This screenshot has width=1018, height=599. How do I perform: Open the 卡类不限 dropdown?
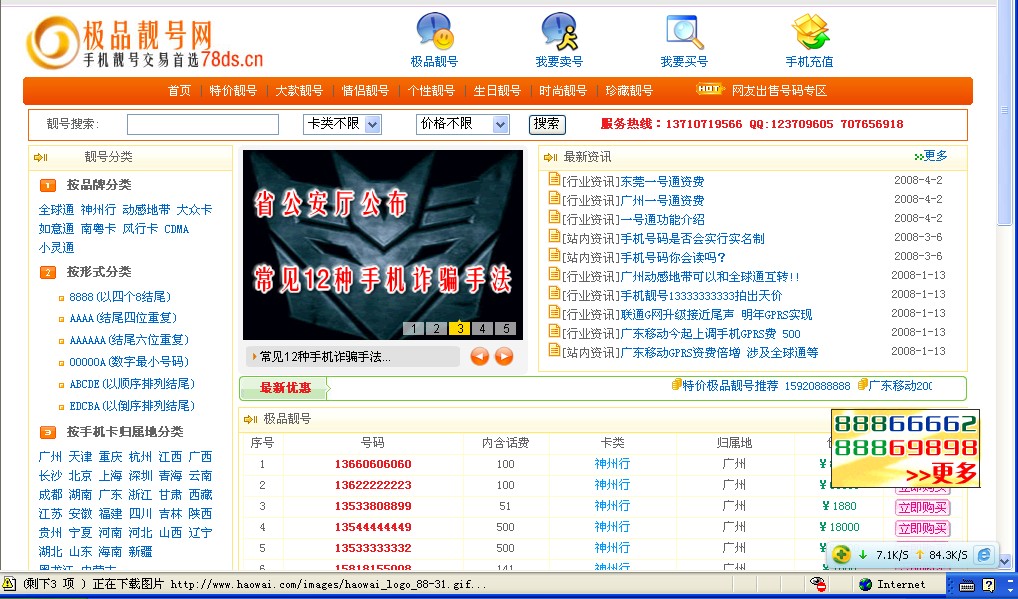tap(342, 124)
